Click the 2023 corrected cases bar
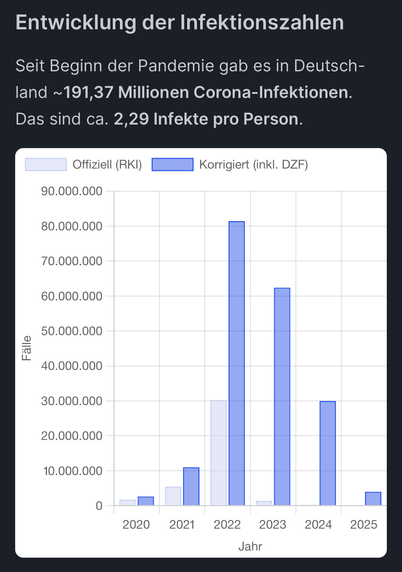This screenshot has width=402, height=572. pyautogui.click(x=282, y=397)
